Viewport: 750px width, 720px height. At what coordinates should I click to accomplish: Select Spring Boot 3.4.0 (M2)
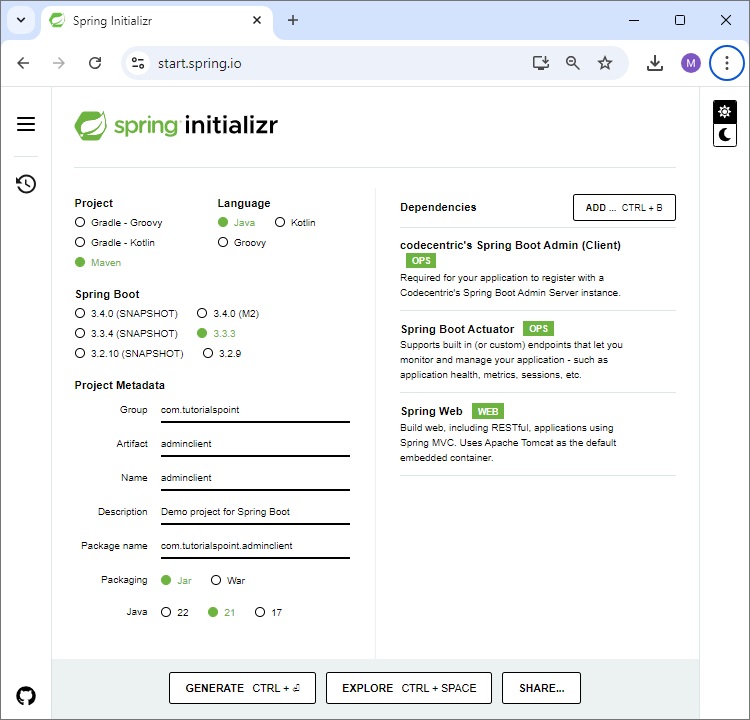[x=228, y=313]
